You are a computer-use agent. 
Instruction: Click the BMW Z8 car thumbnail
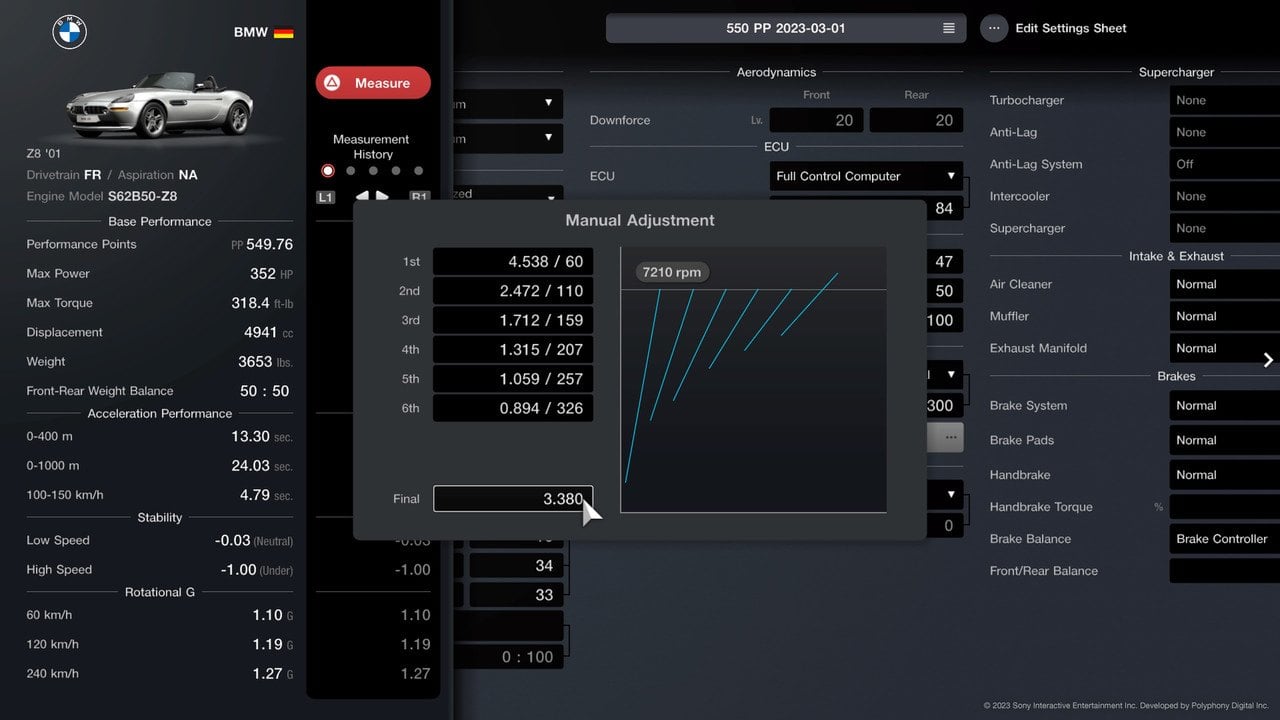click(160, 103)
